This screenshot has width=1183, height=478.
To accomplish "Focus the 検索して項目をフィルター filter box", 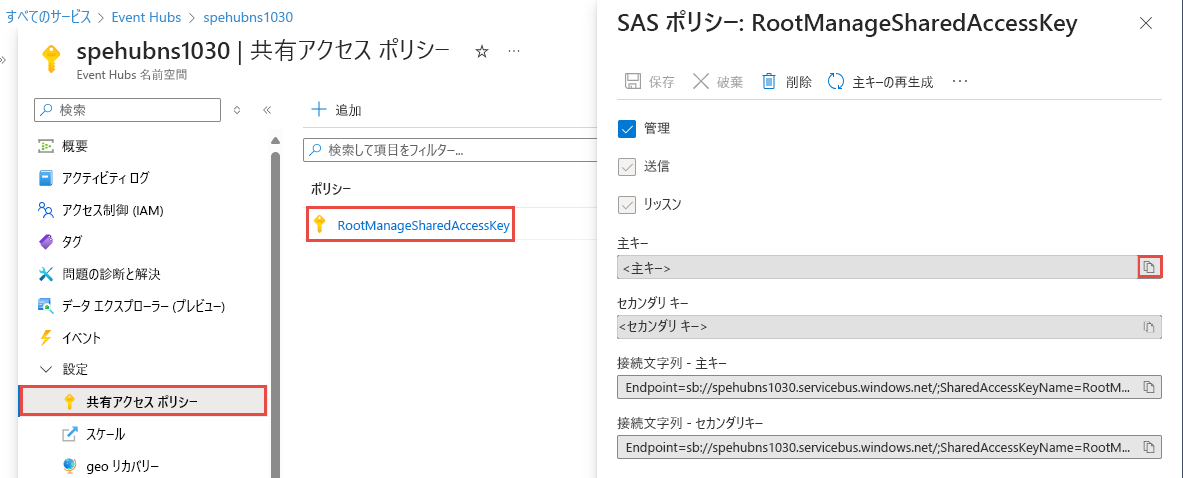I will 450,150.
